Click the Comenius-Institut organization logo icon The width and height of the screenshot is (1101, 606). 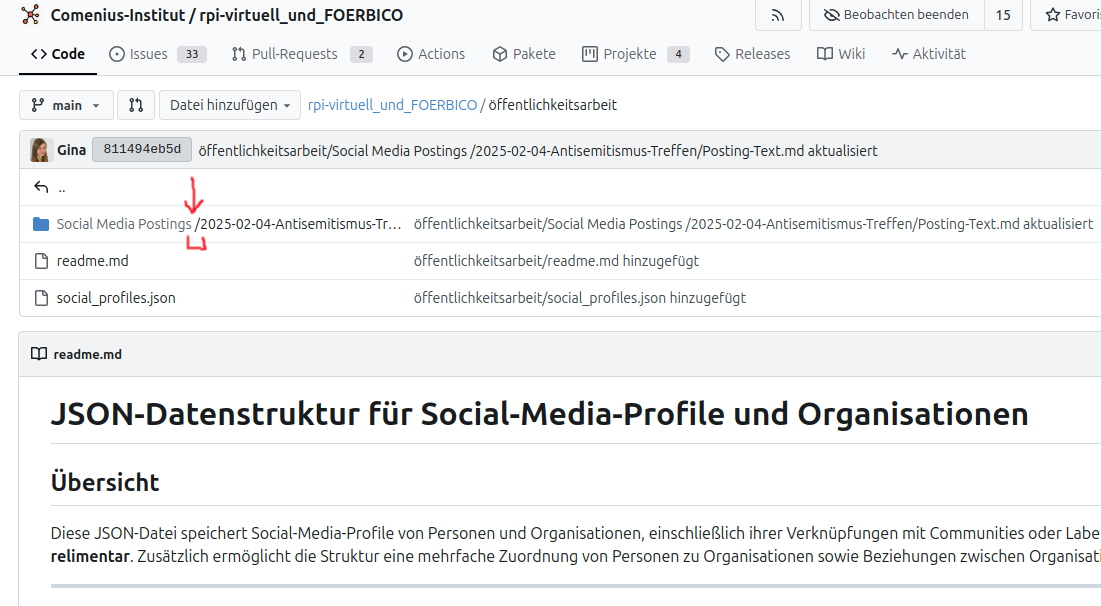[30, 15]
